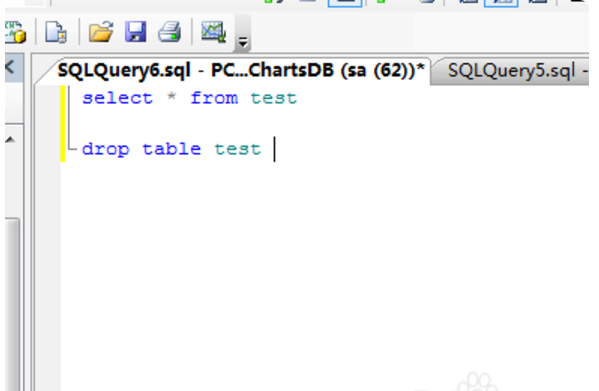This screenshot has width=599, height=391.
Task: Place cursor on the 'select' keyword
Action: (x=118, y=99)
